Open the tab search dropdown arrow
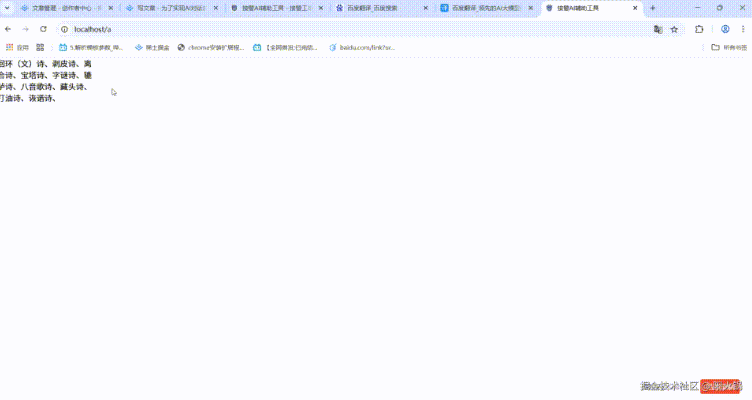Viewport: 752px width, 400px height. click(x=7, y=8)
